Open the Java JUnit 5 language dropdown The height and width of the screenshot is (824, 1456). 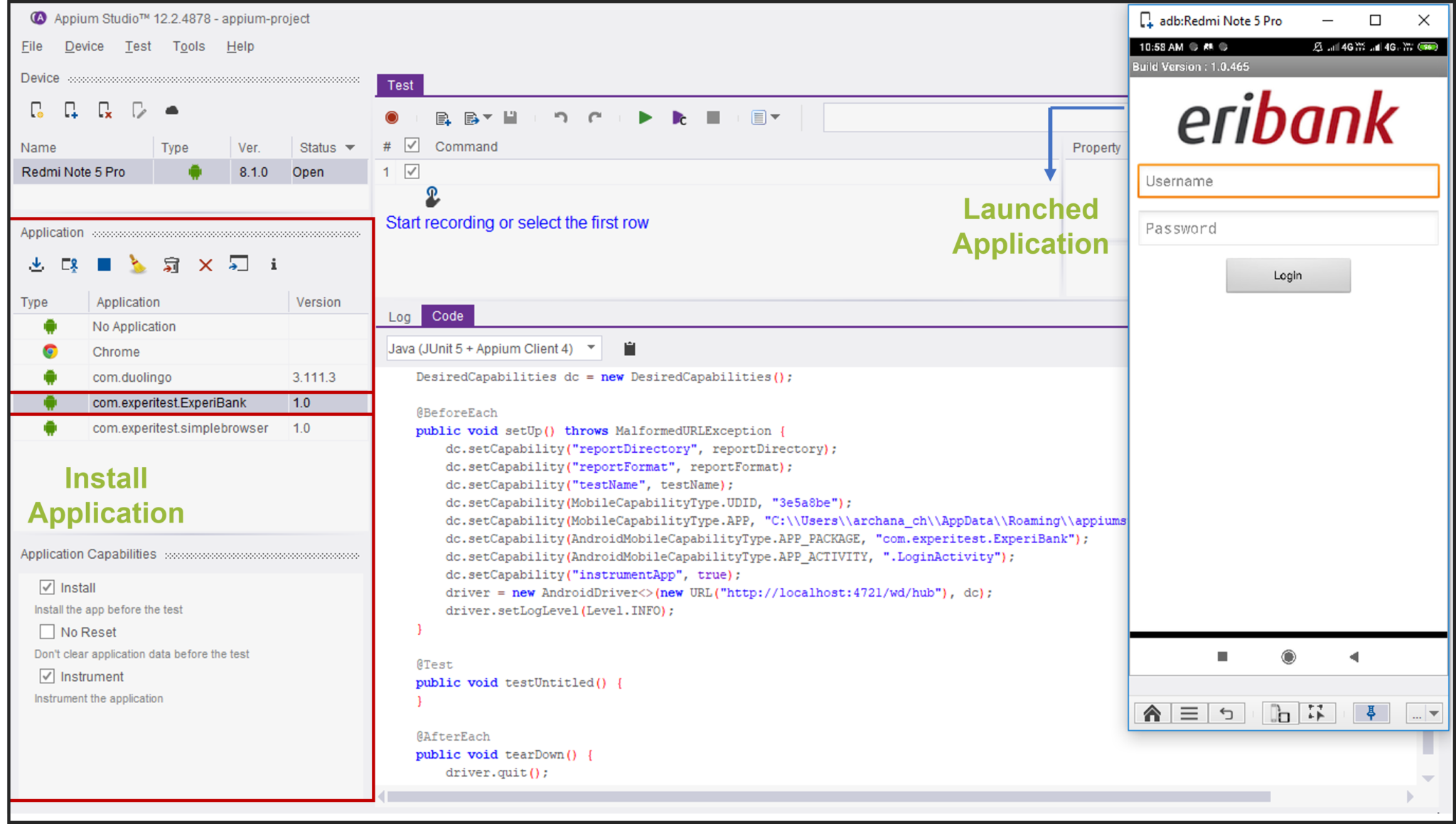[493, 348]
